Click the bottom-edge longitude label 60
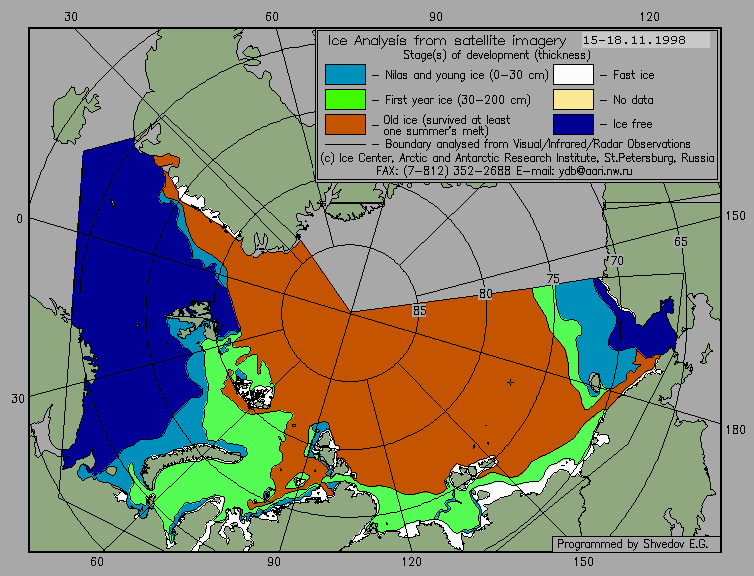Viewport: 754px width, 576px height. pyautogui.click(x=97, y=562)
